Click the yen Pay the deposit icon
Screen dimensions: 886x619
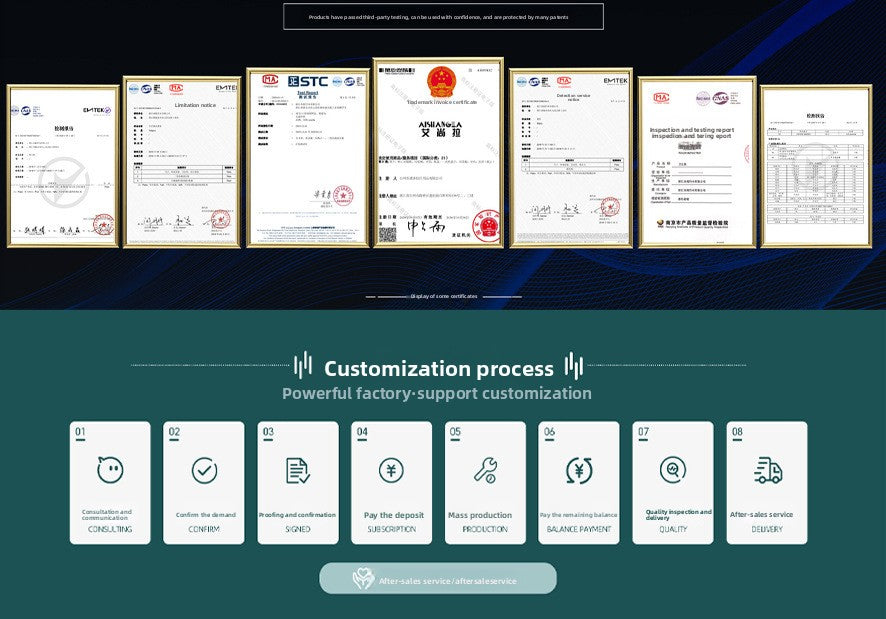coord(391,470)
